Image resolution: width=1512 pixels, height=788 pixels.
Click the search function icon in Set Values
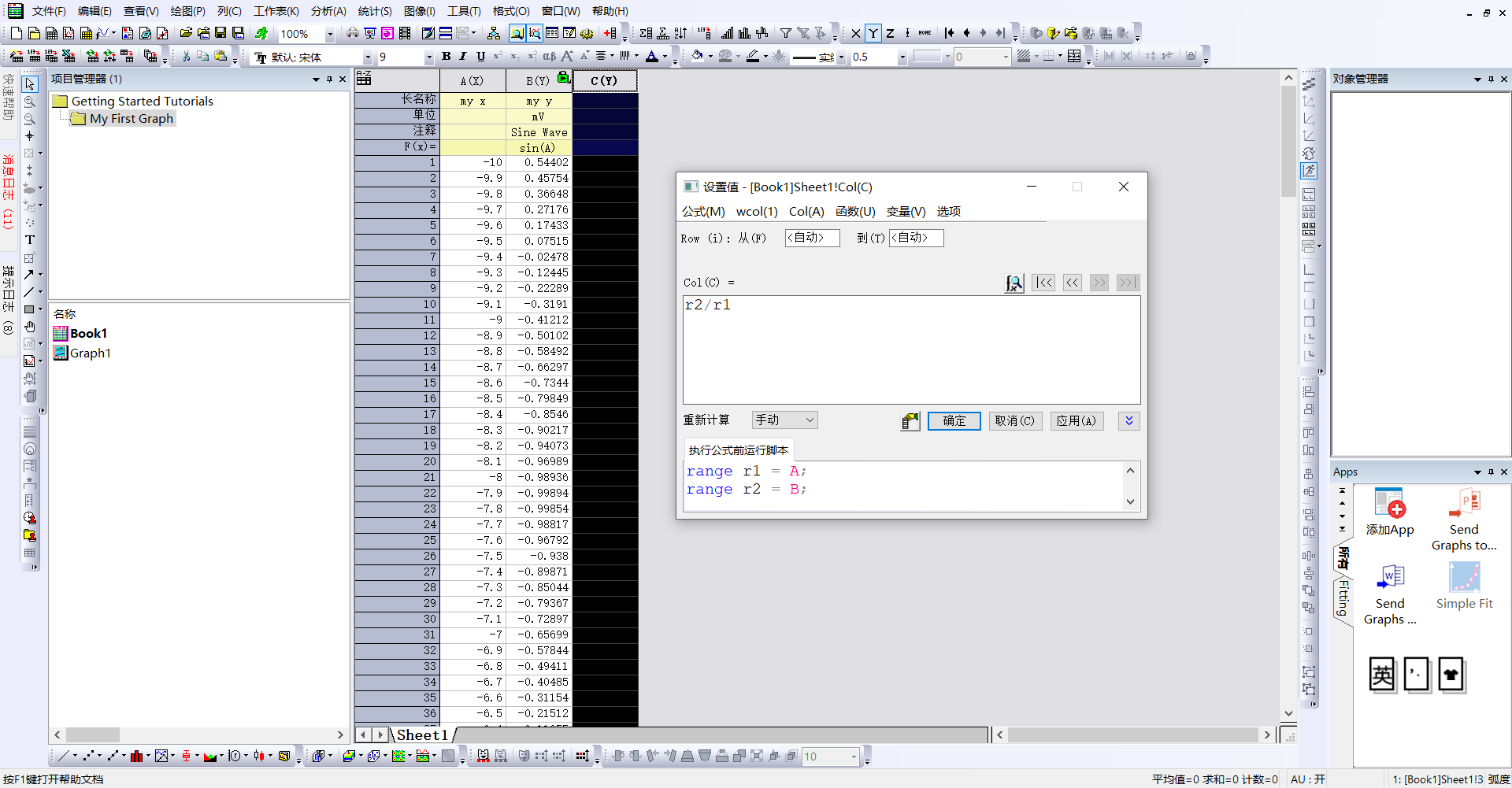coord(1014,283)
